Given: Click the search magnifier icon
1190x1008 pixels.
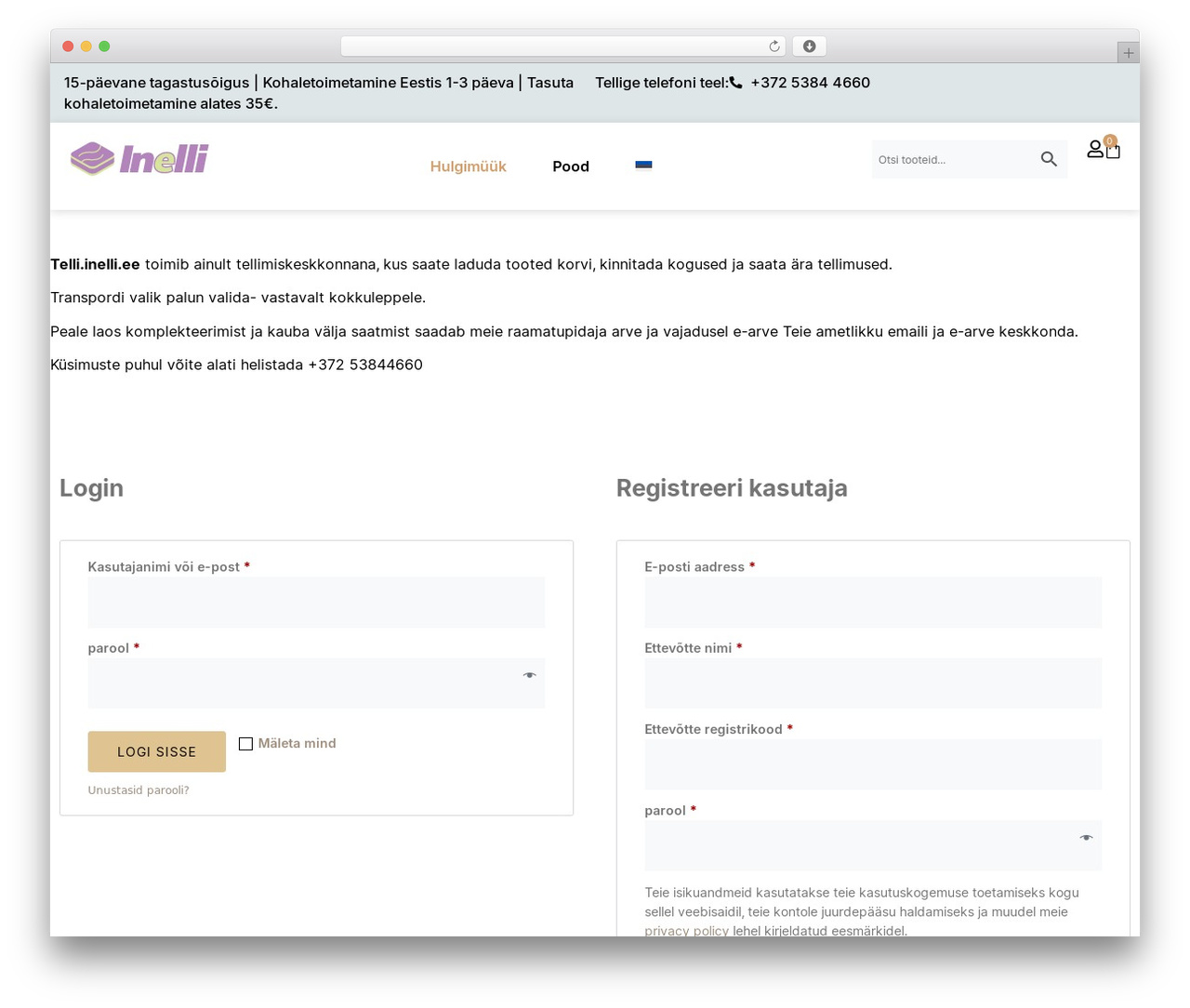Looking at the screenshot, I should click(x=1049, y=159).
